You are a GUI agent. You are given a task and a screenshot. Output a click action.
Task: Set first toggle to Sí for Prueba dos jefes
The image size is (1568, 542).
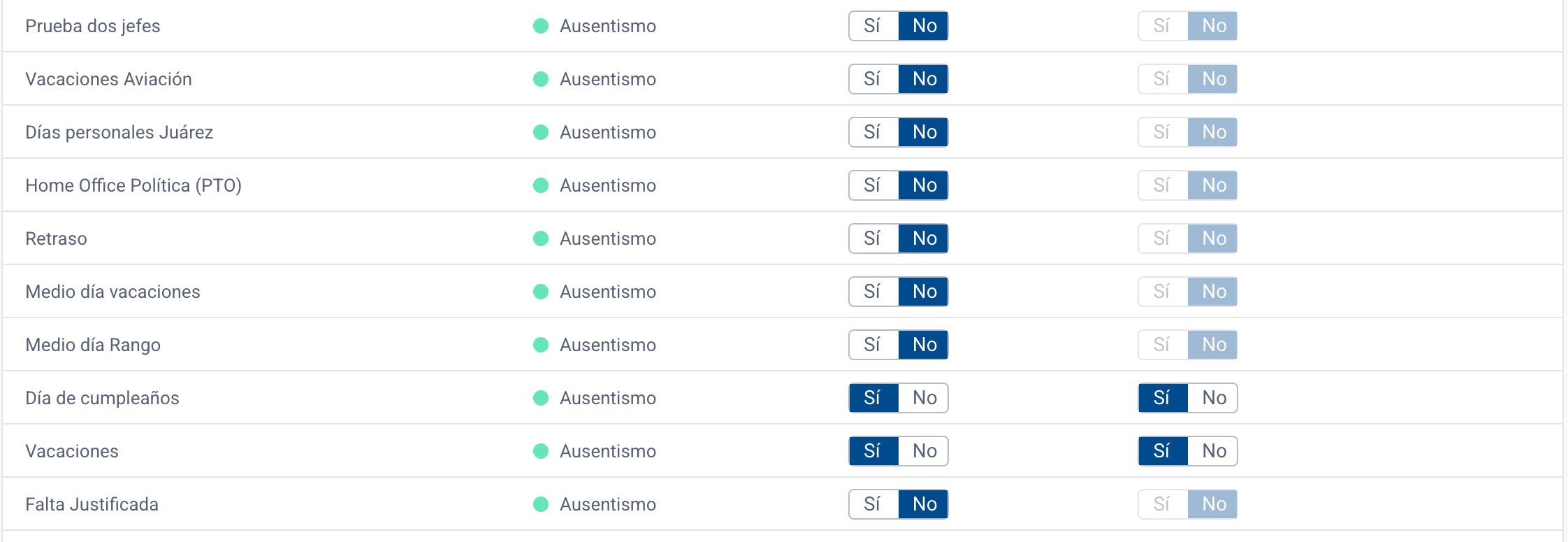(873, 26)
